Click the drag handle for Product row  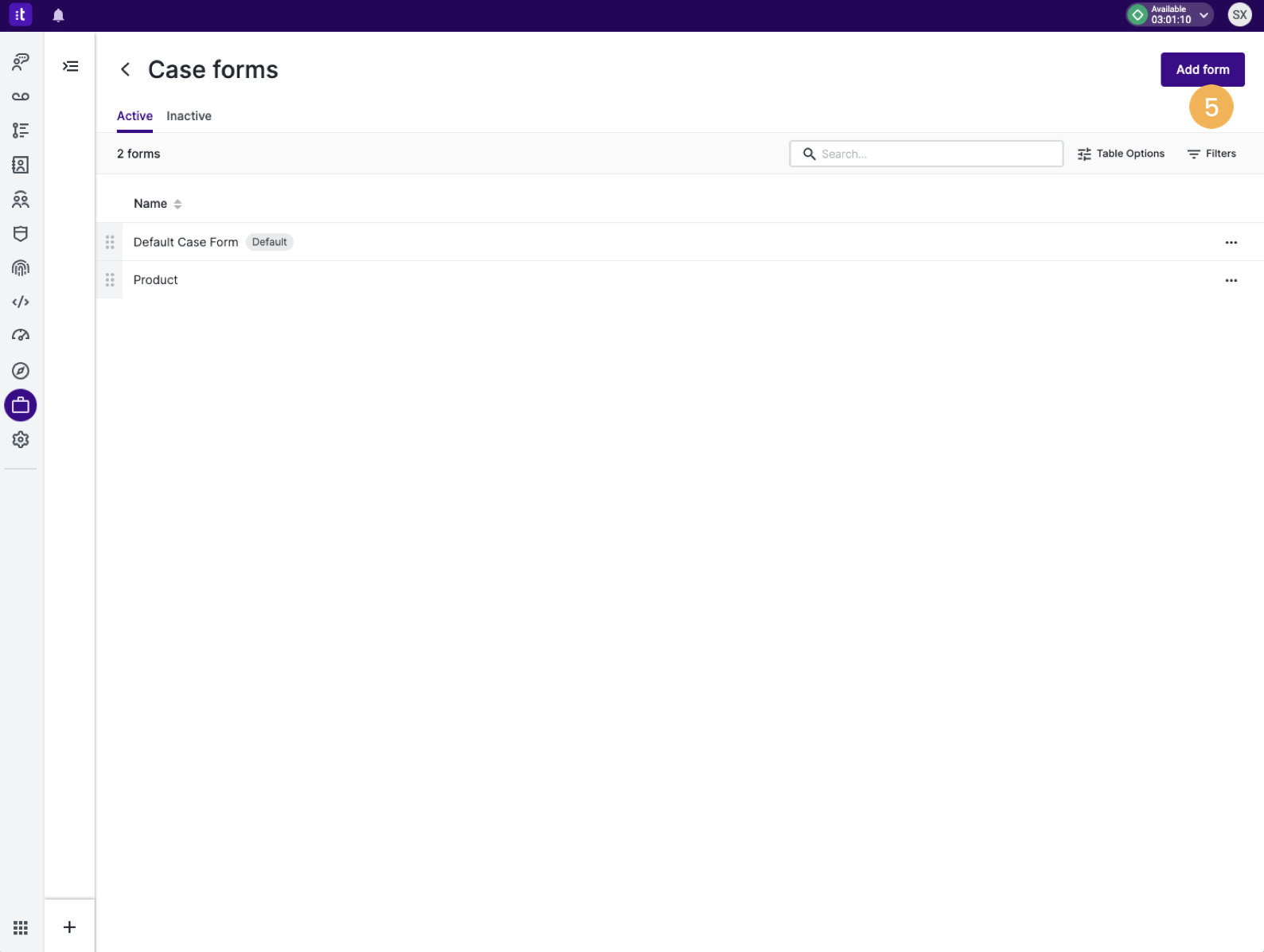[x=110, y=280]
